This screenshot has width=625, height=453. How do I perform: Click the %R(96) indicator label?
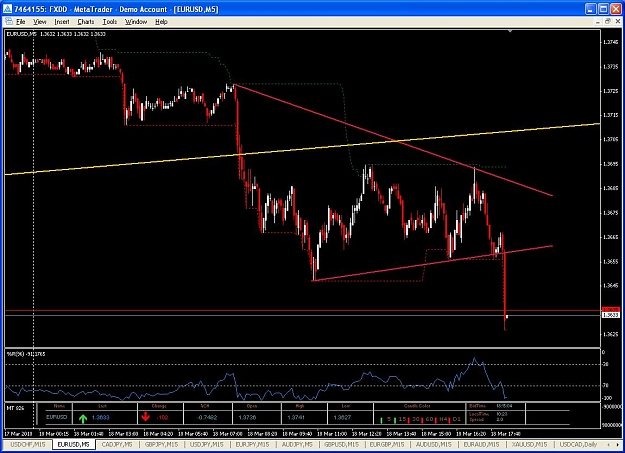pyautogui.click(x=26, y=354)
